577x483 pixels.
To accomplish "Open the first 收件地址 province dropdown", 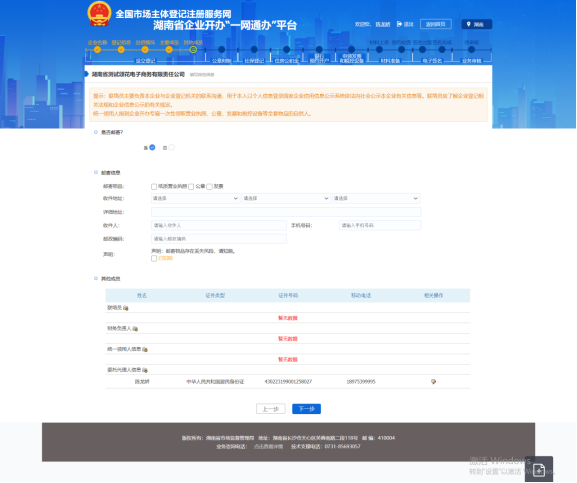I will point(195,199).
